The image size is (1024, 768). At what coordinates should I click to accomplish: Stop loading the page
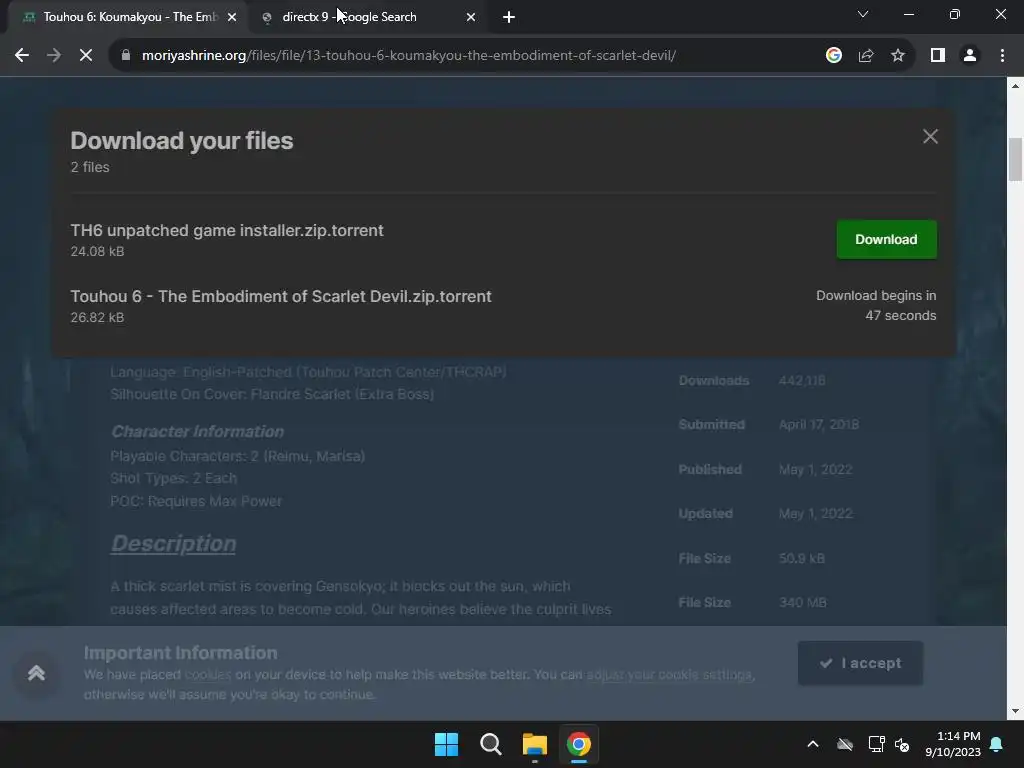click(x=86, y=56)
